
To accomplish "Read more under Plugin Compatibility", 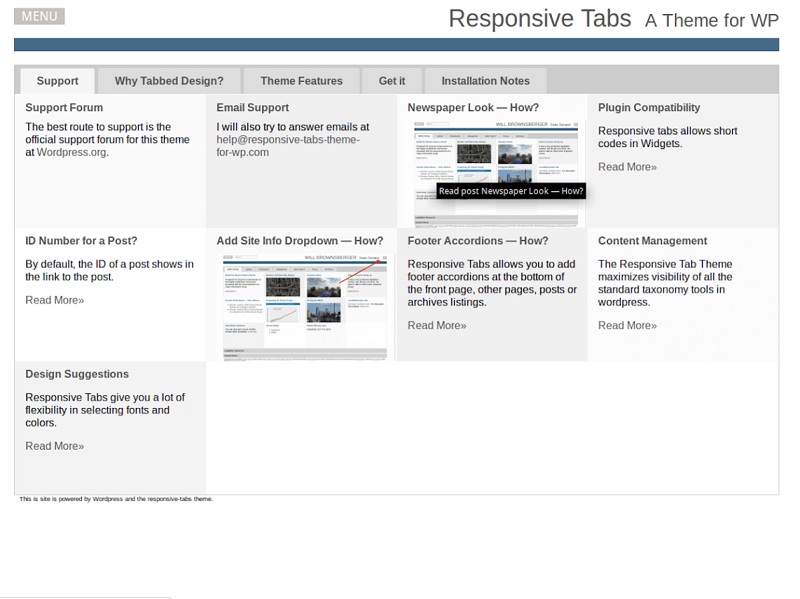I will pos(627,167).
